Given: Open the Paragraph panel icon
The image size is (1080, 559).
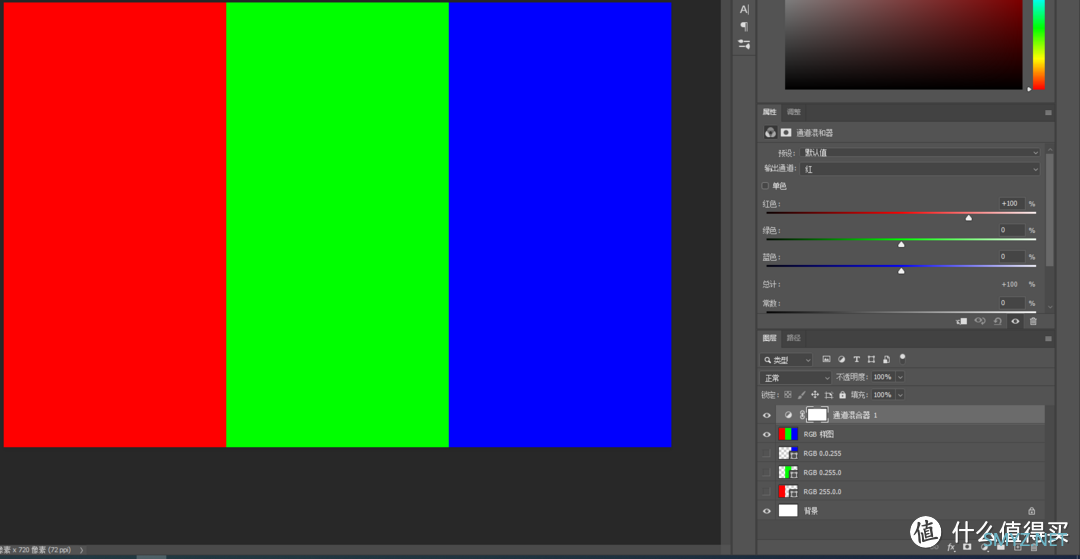Looking at the screenshot, I should (x=744, y=26).
